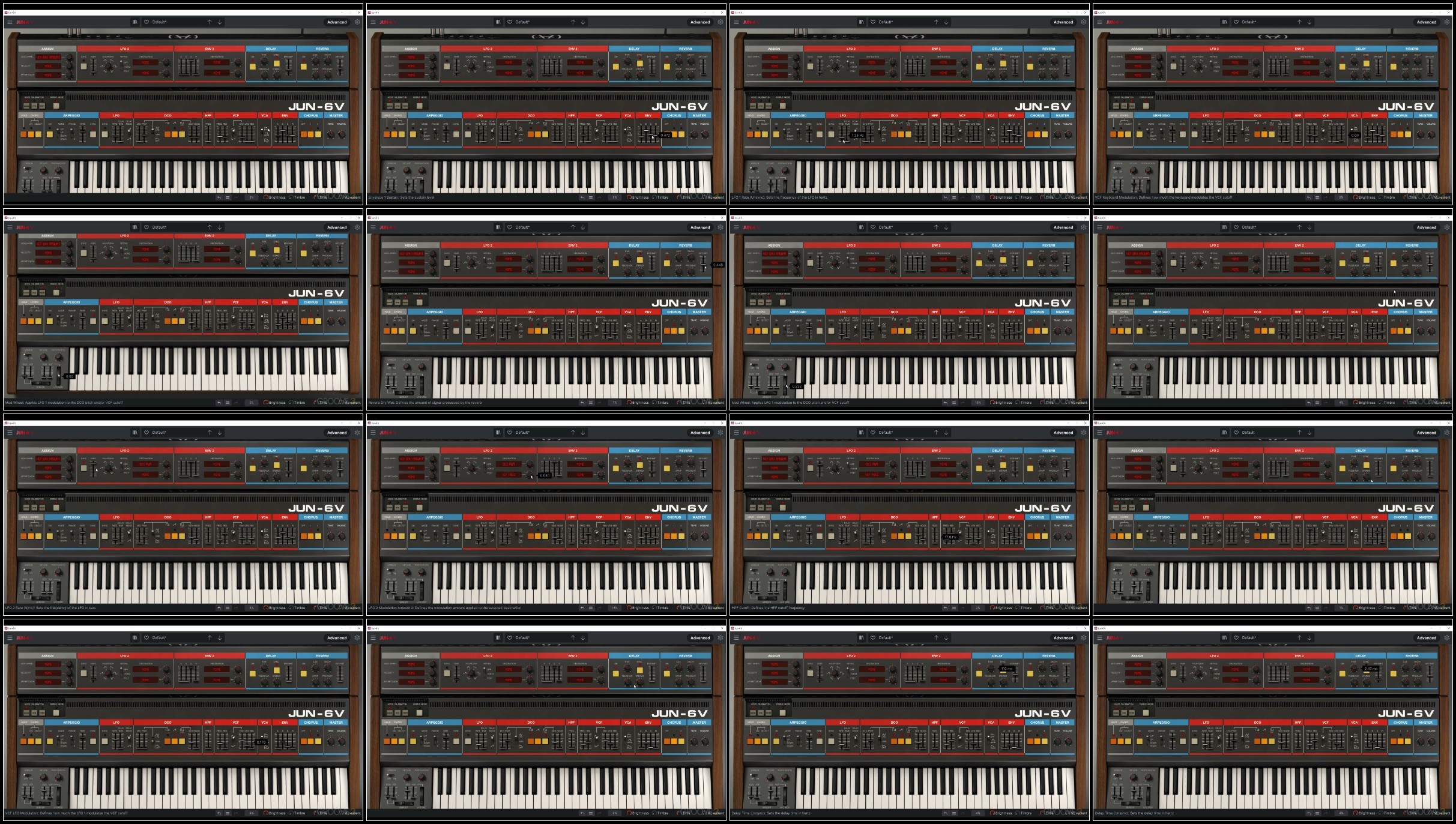Image resolution: width=1456 pixels, height=824 pixels.
Task: Enable the Arpeggio ON button
Action: coord(50,134)
